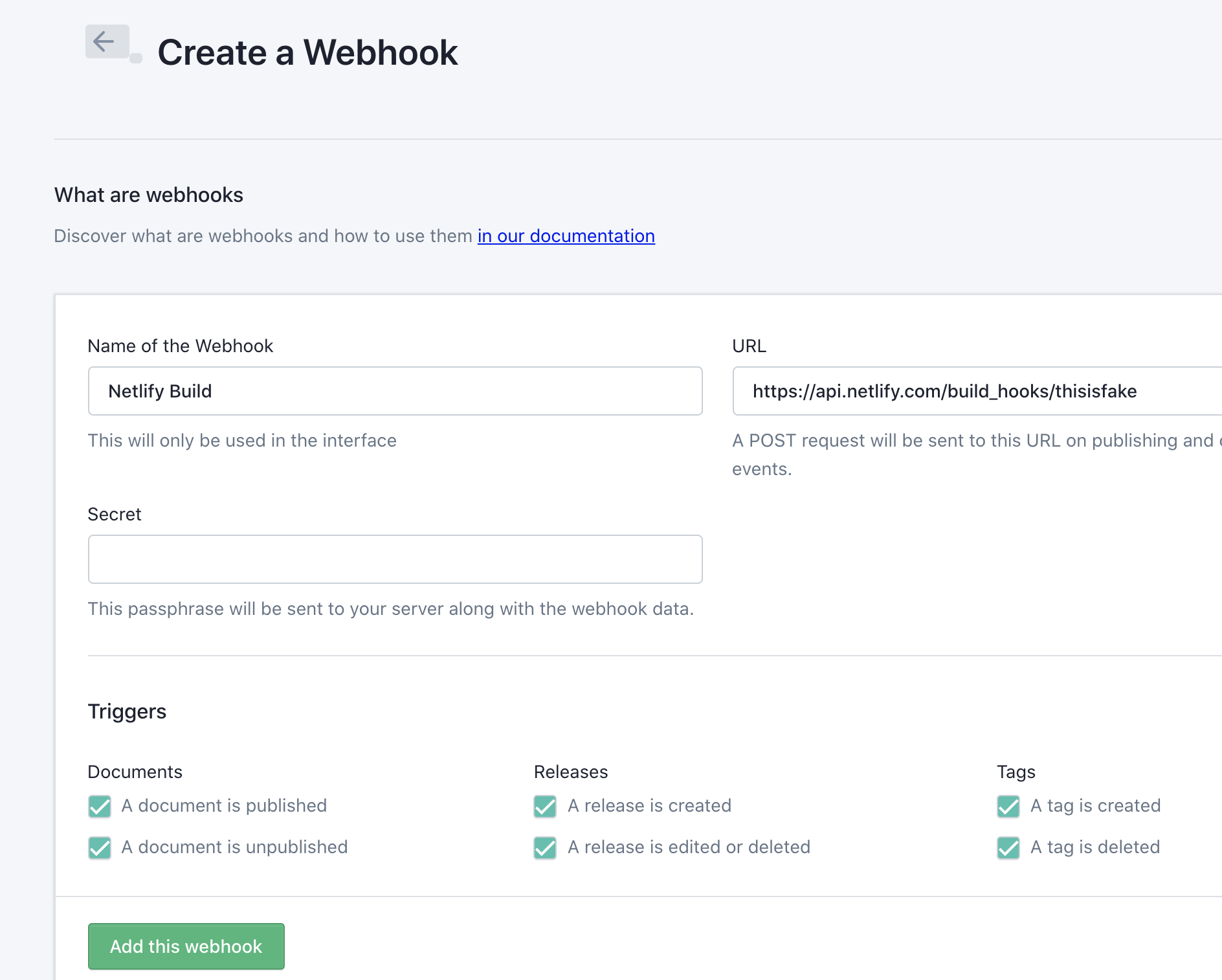Navigate back using the arrow icon
The height and width of the screenshot is (980, 1222).
[106, 42]
